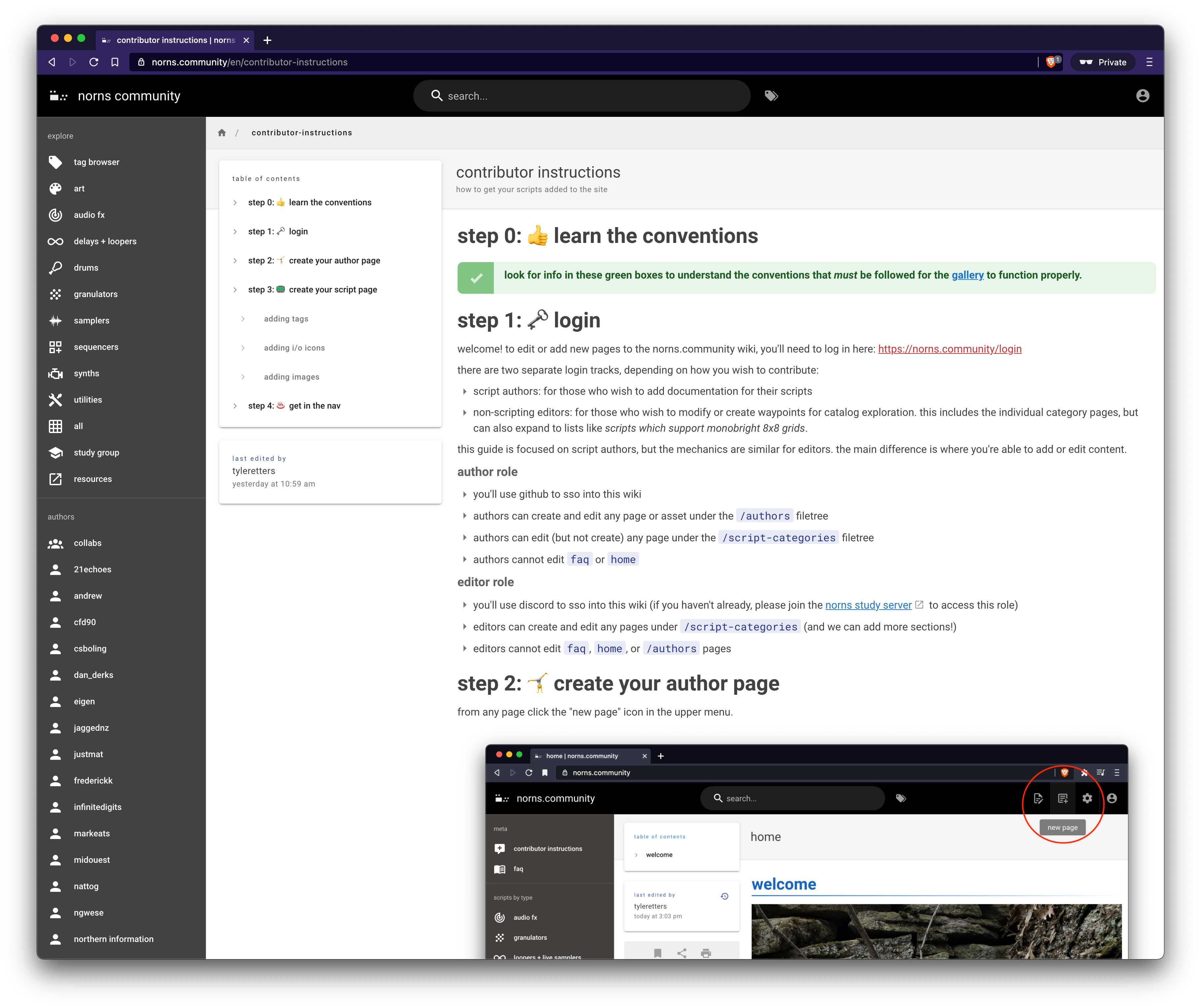Image resolution: width=1201 pixels, height=1008 pixels.
Task: Open the synths sidebar icon
Action: tap(55, 373)
